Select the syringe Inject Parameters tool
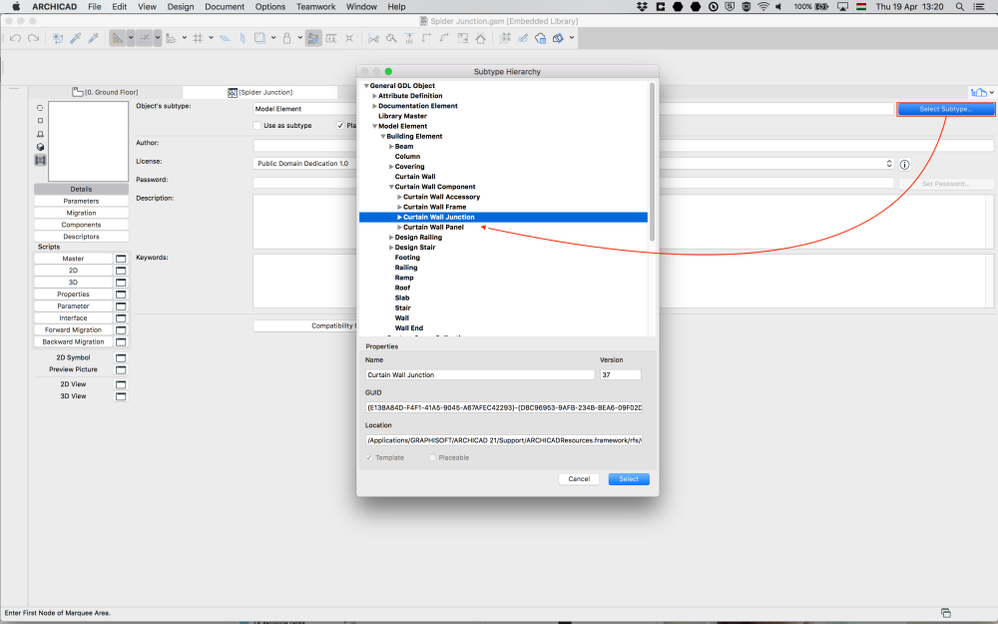Screen dimensions: 998x624 point(94,38)
